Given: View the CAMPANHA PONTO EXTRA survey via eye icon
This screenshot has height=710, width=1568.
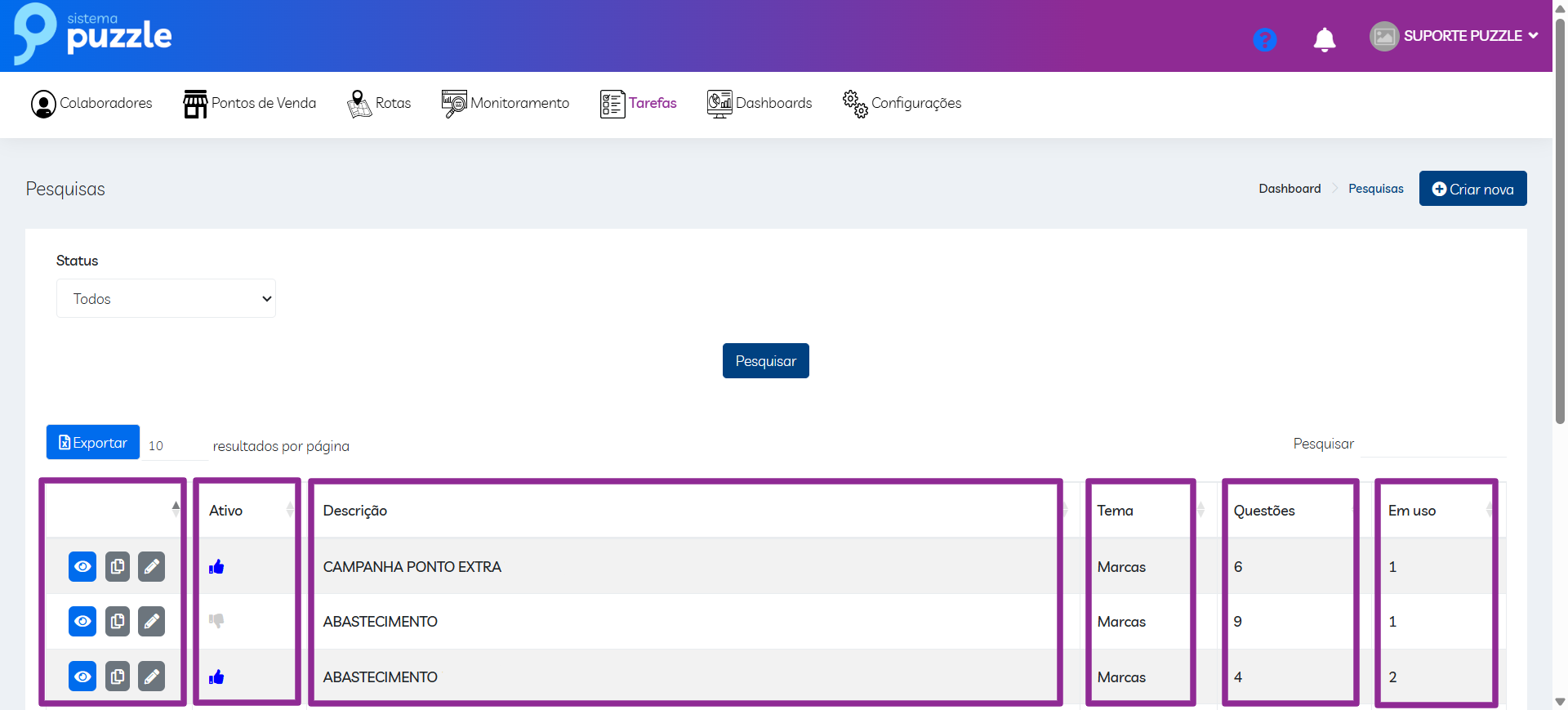Looking at the screenshot, I should (82, 566).
